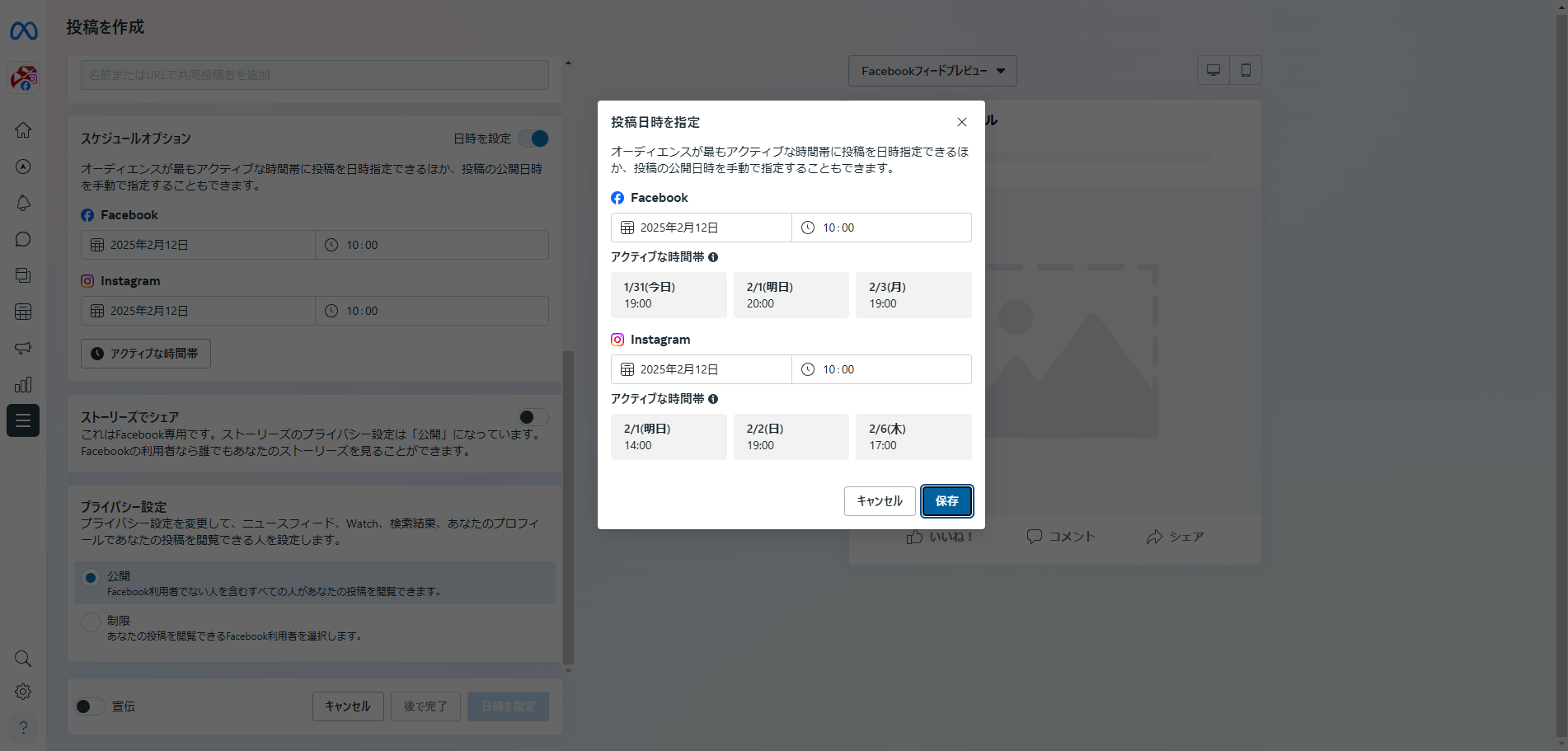
Task: Click the Home icon in left sidebar
Action: pos(23,130)
